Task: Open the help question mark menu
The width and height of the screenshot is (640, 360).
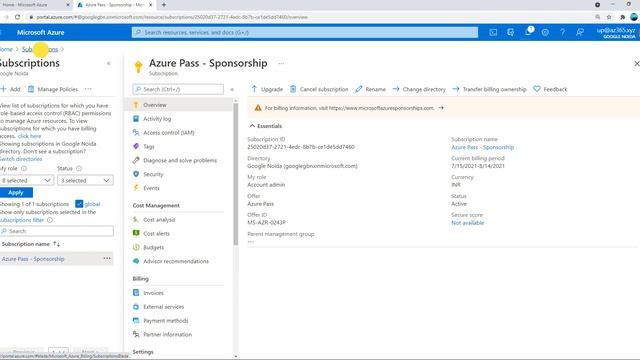Action: point(562,32)
